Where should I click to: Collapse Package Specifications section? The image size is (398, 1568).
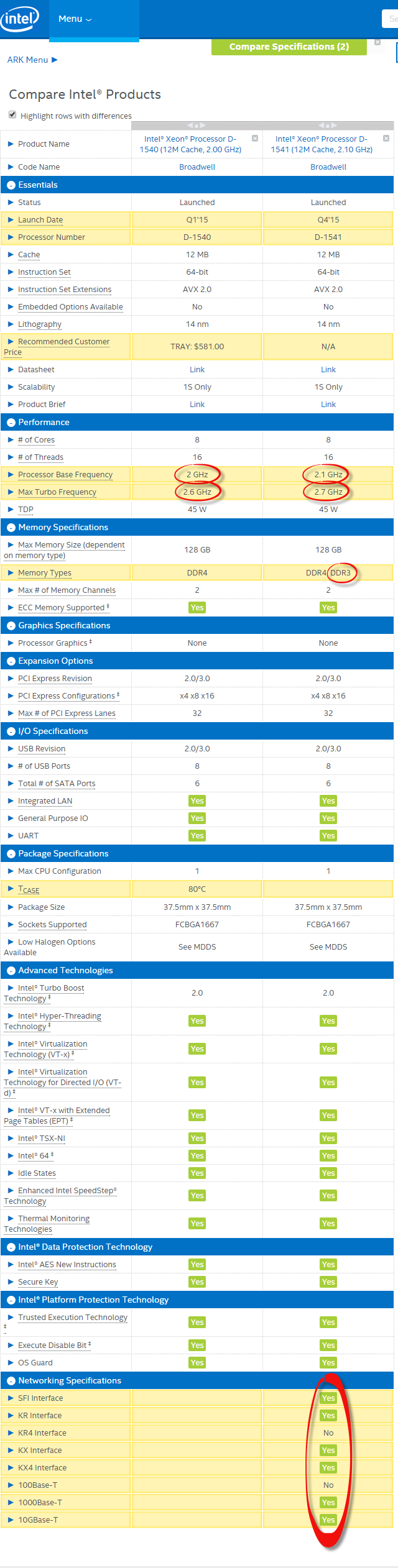pyautogui.click(x=11, y=854)
